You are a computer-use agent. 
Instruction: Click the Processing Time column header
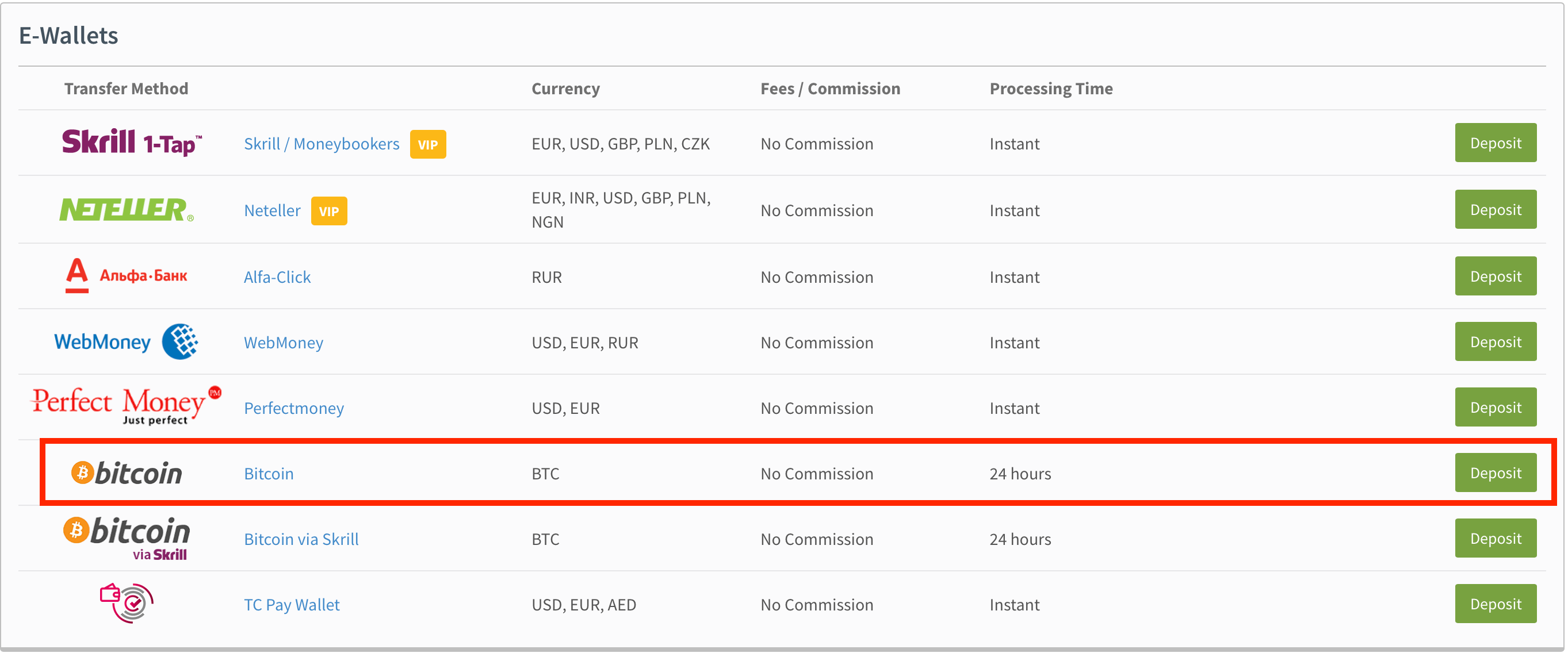tap(1051, 89)
